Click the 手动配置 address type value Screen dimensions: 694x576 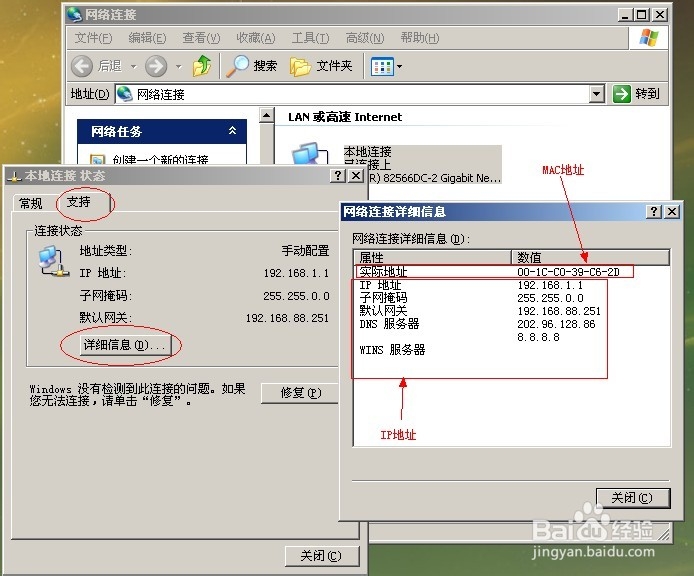[305, 251]
